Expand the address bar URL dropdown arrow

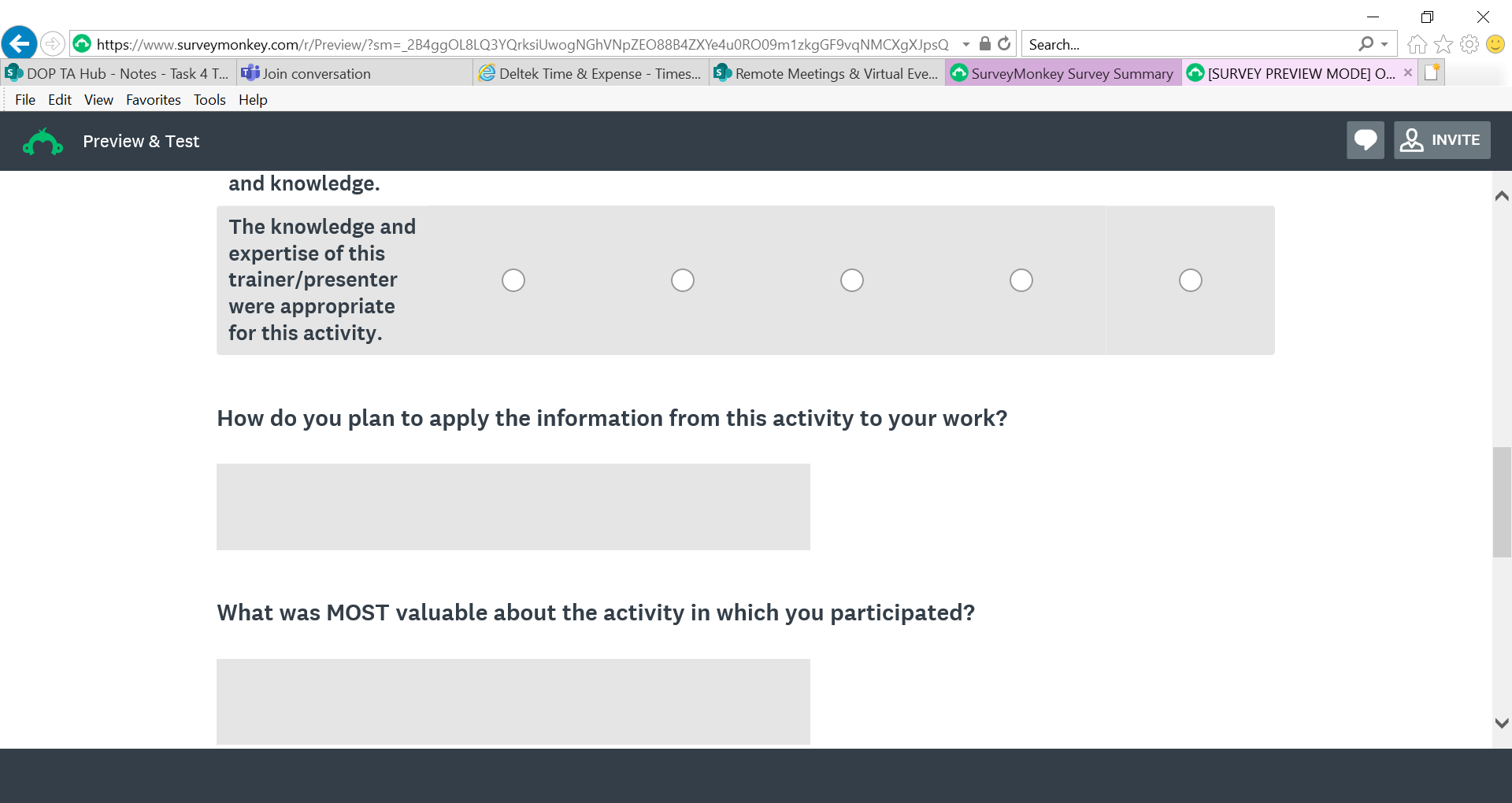tap(966, 44)
